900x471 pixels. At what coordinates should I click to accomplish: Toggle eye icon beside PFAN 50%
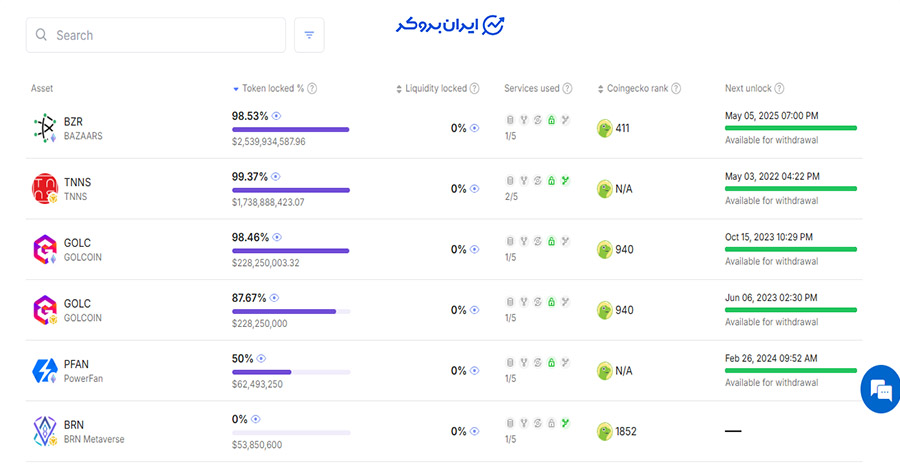262,358
